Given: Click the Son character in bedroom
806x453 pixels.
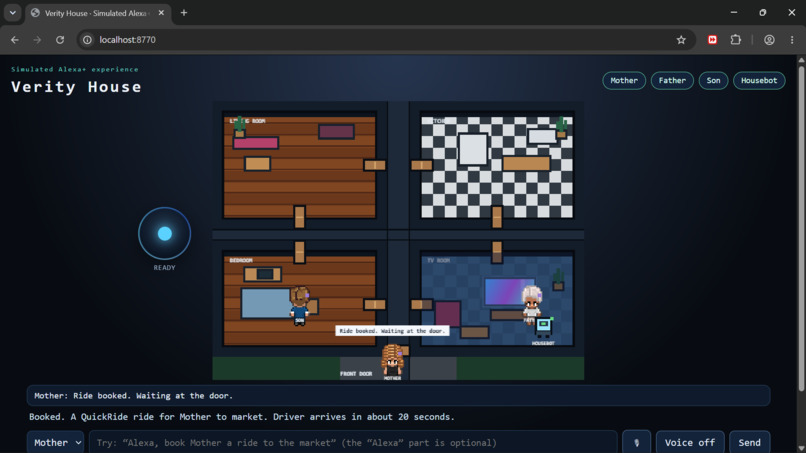Looking at the screenshot, I should tap(299, 305).
